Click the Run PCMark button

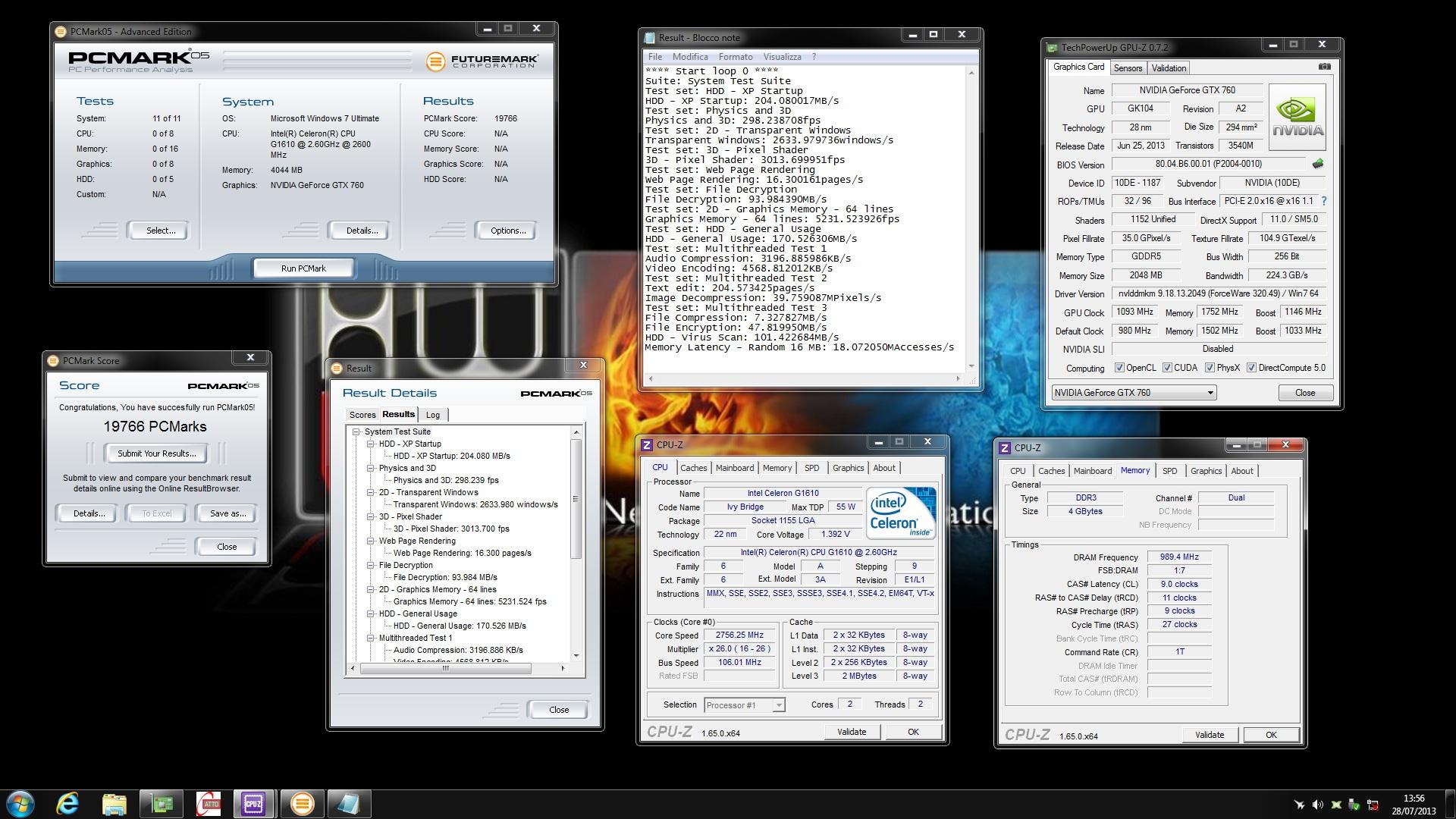(303, 268)
